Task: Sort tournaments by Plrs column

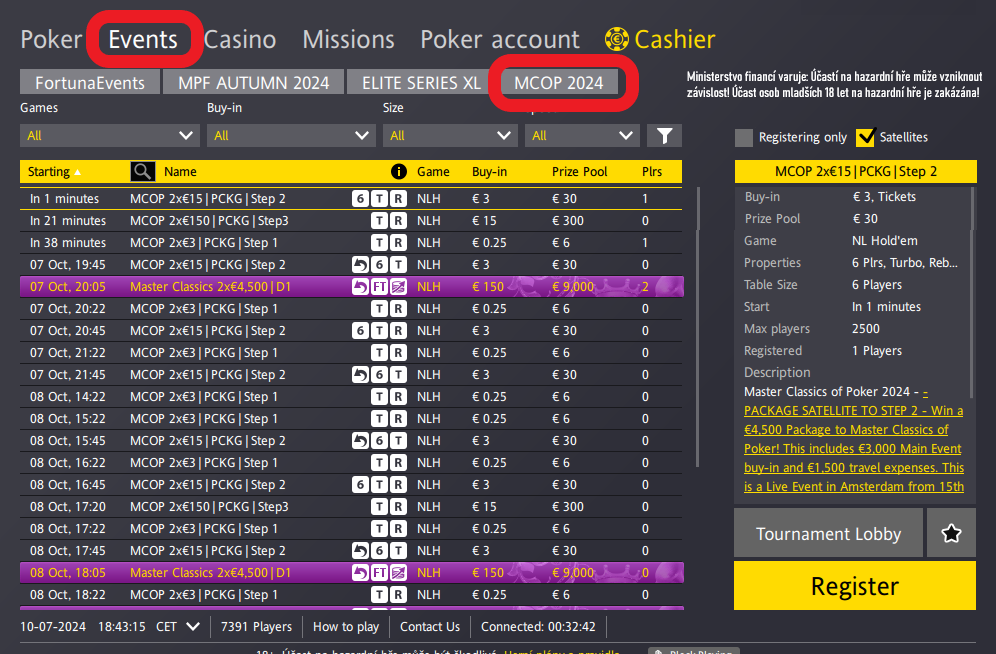Action: point(652,171)
